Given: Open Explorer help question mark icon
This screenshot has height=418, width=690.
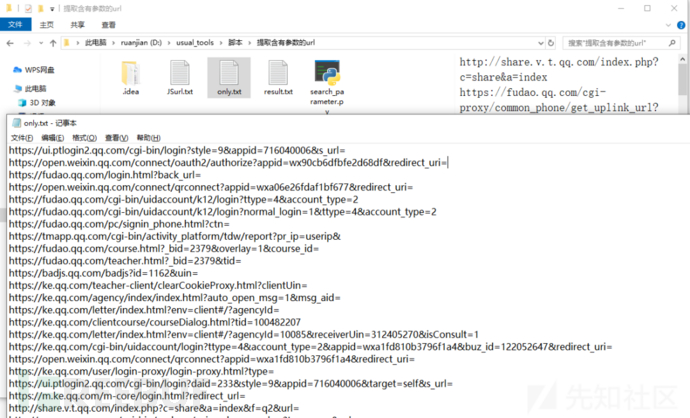Looking at the screenshot, I should point(681,25).
